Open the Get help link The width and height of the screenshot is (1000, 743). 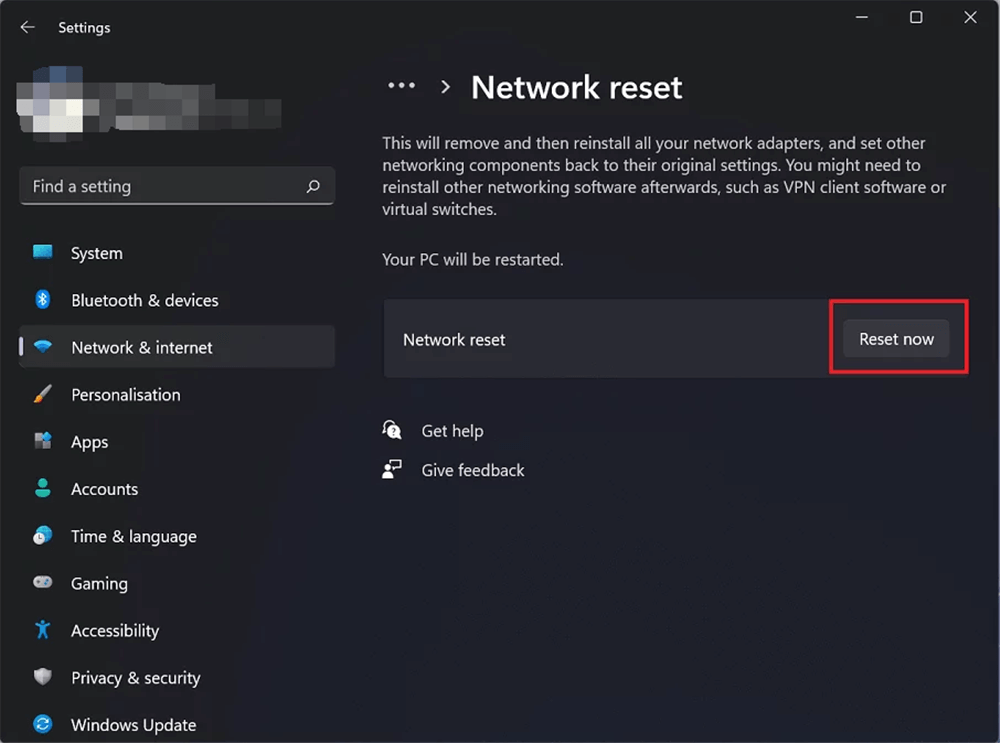click(x=452, y=431)
